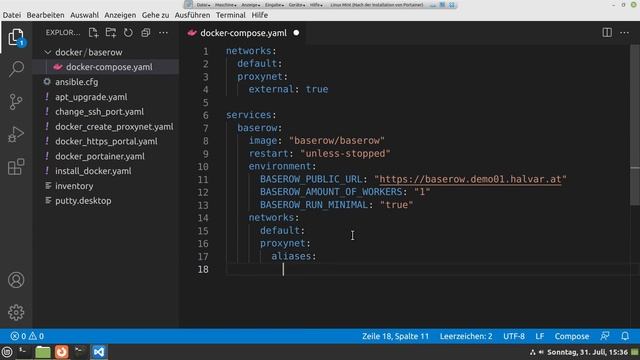Viewport: 640px width, 360px height.
Task: Switch to VS Code in taskbar
Action: [x=99, y=352]
